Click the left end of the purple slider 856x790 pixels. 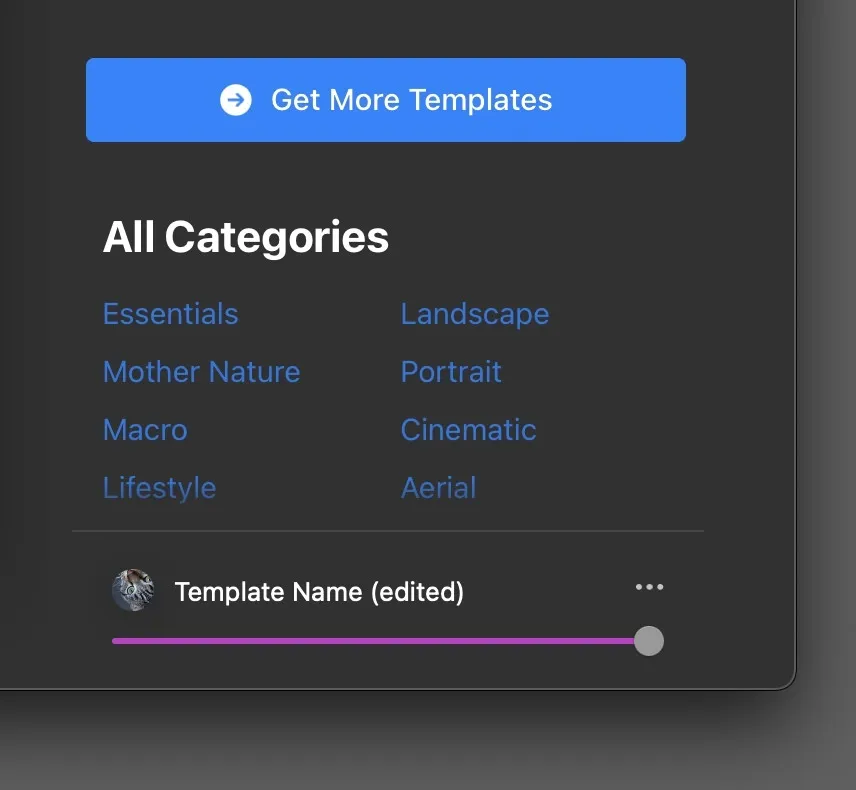[115, 641]
